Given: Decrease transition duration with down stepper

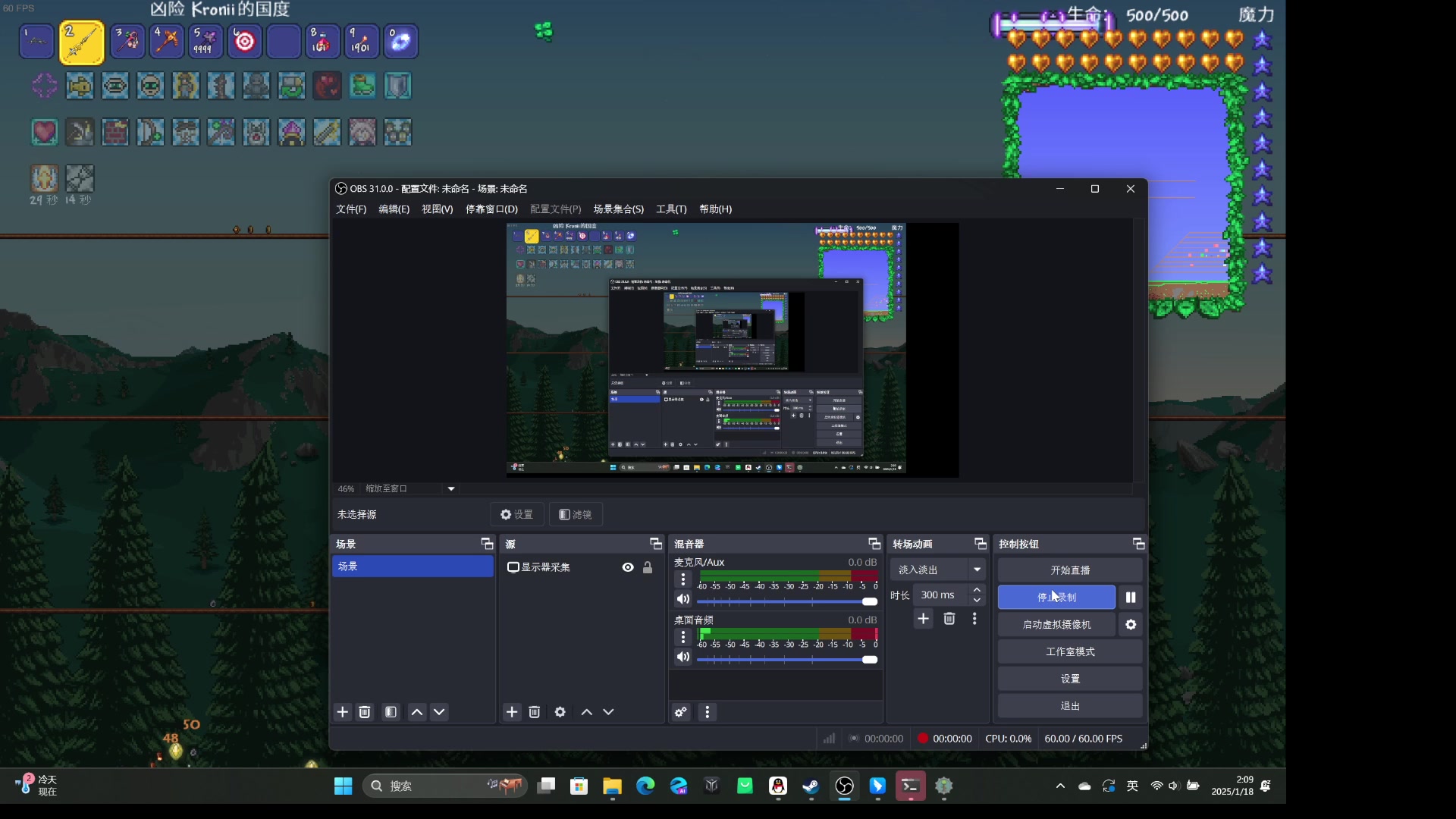Looking at the screenshot, I should tap(977, 601).
